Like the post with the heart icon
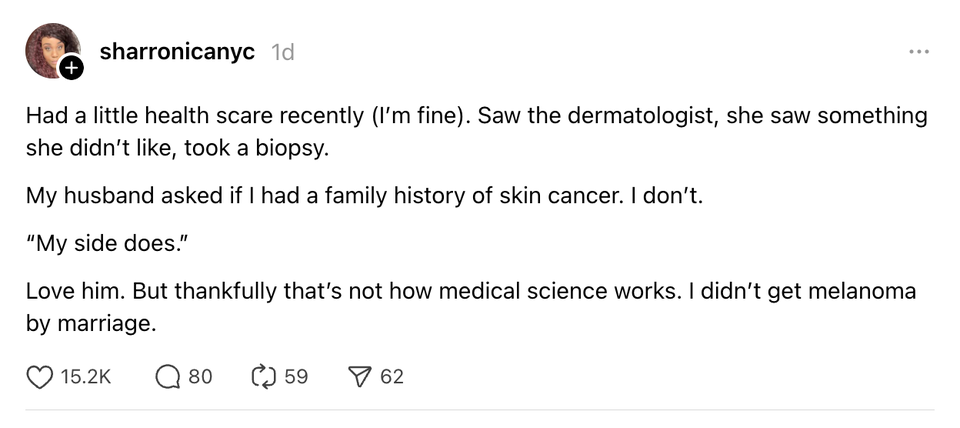The width and height of the screenshot is (960, 428). coord(39,377)
